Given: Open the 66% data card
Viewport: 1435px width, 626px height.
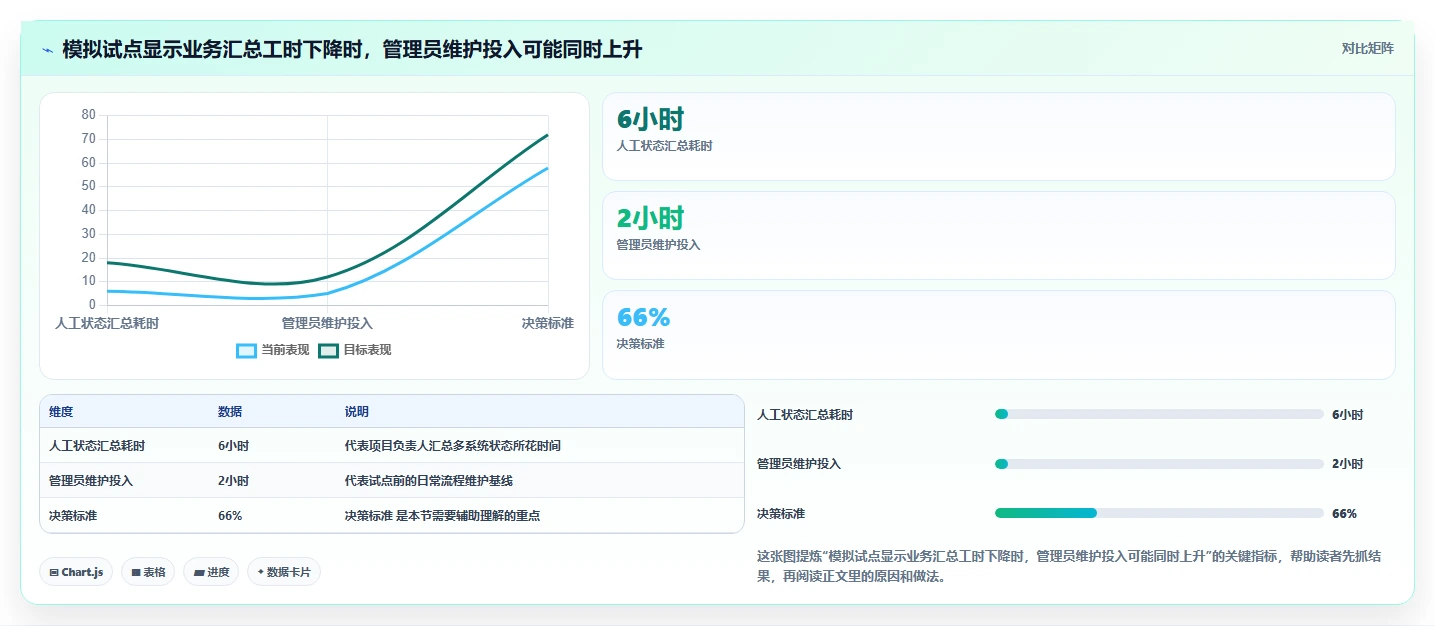Looking at the screenshot, I should [x=998, y=335].
